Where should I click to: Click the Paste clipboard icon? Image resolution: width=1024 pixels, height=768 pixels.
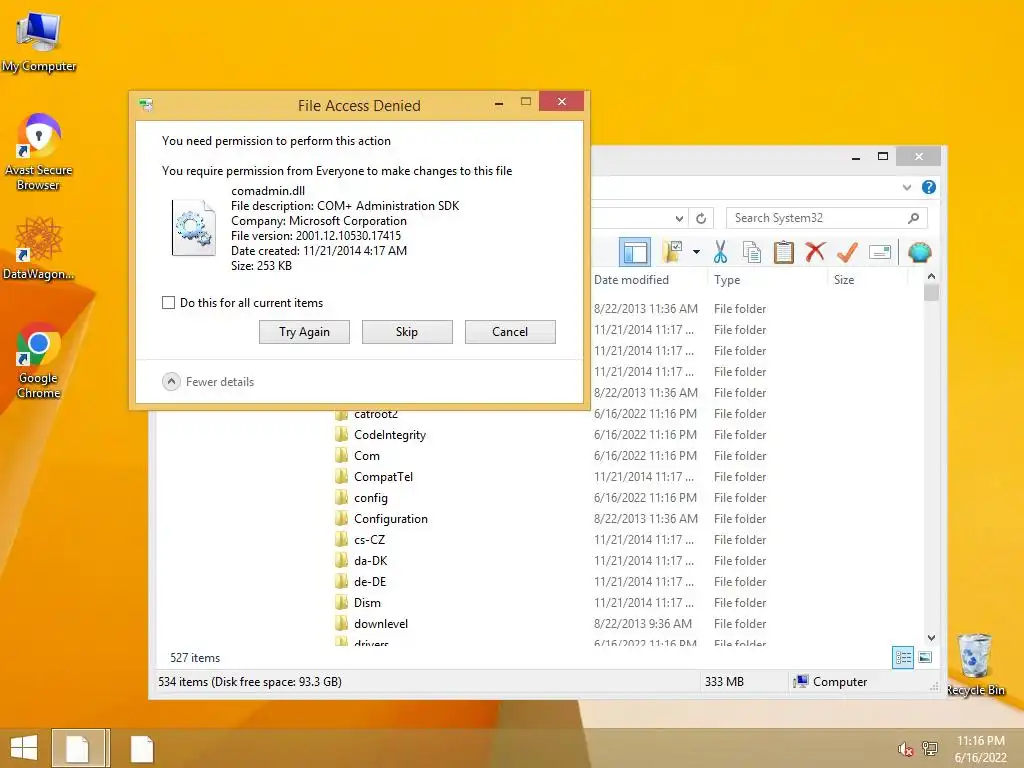click(784, 252)
